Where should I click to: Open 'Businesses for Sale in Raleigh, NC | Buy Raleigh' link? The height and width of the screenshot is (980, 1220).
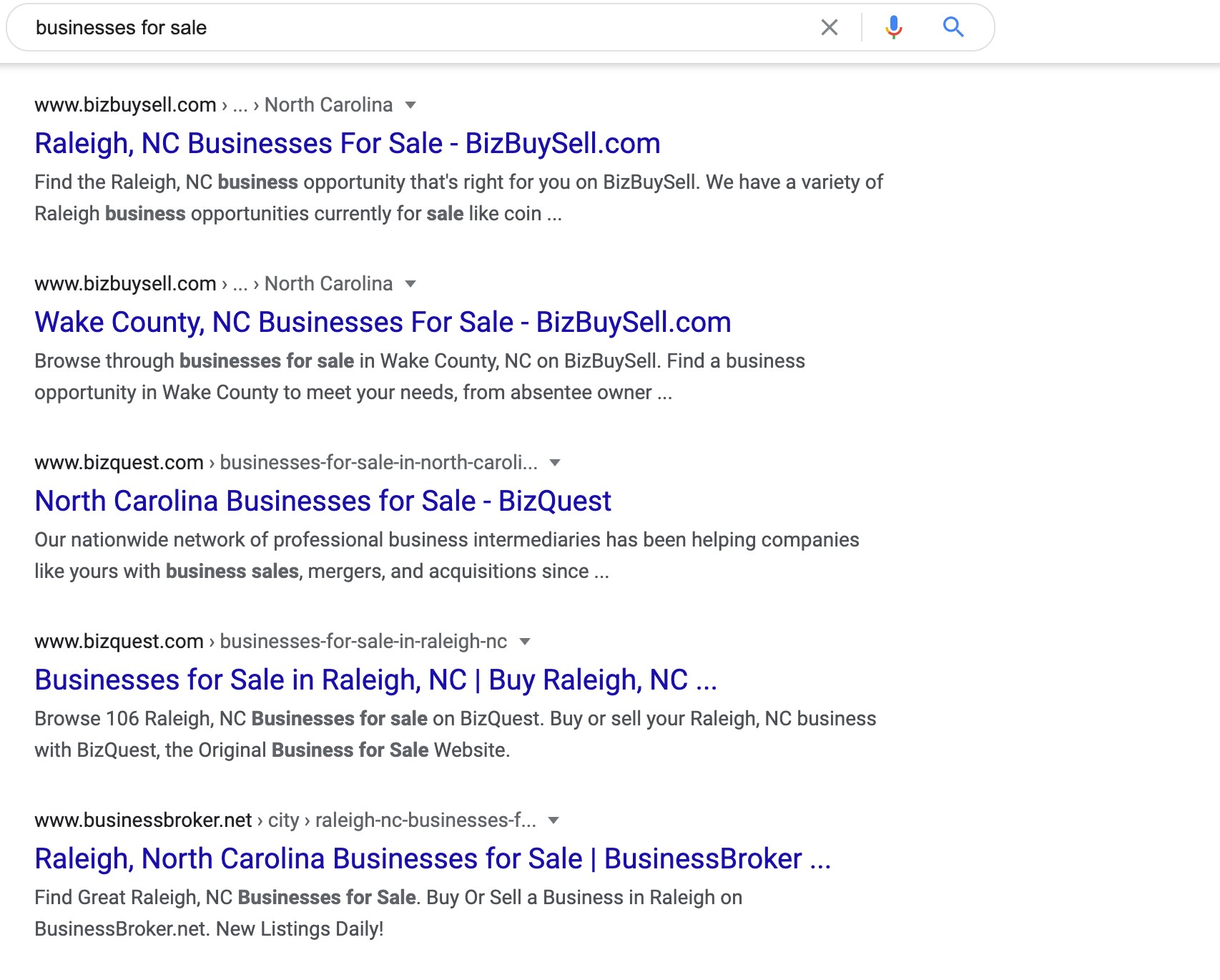point(375,680)
